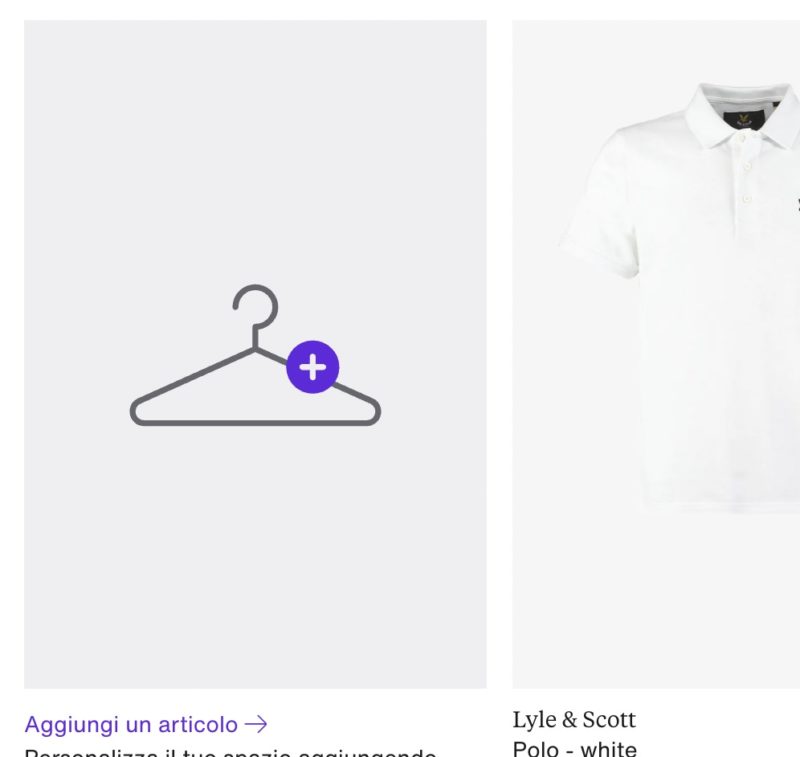Click the empty gray area below the hanger

[x=255, y=556]
